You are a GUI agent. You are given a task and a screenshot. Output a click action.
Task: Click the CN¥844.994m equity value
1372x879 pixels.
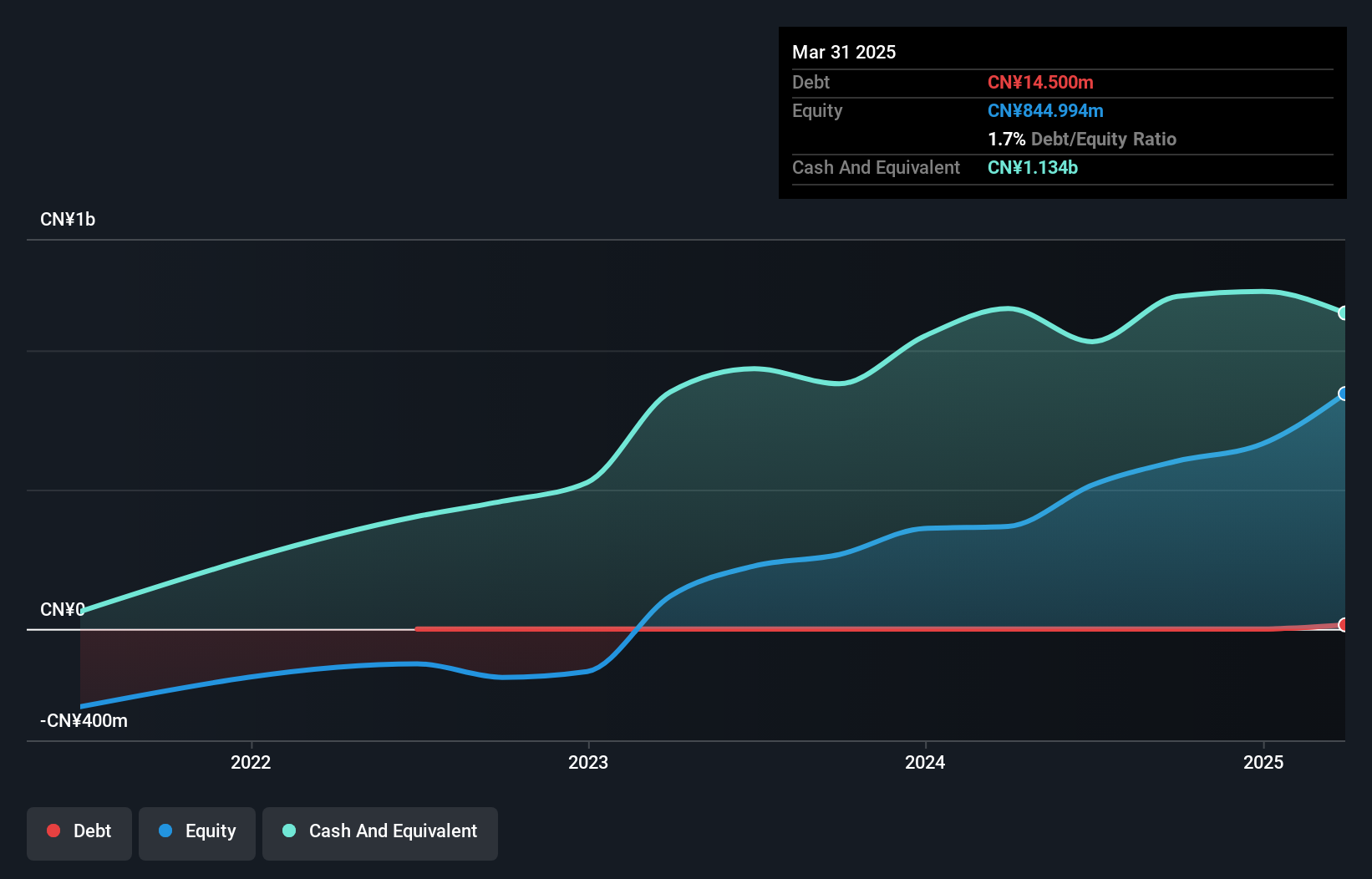1045,111
